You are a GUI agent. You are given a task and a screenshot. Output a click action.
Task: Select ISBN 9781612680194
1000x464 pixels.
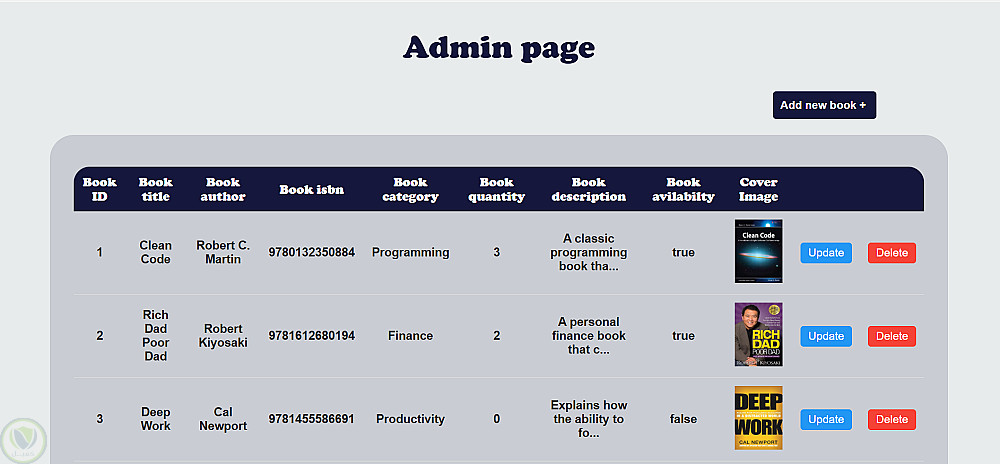click(311, 336)
